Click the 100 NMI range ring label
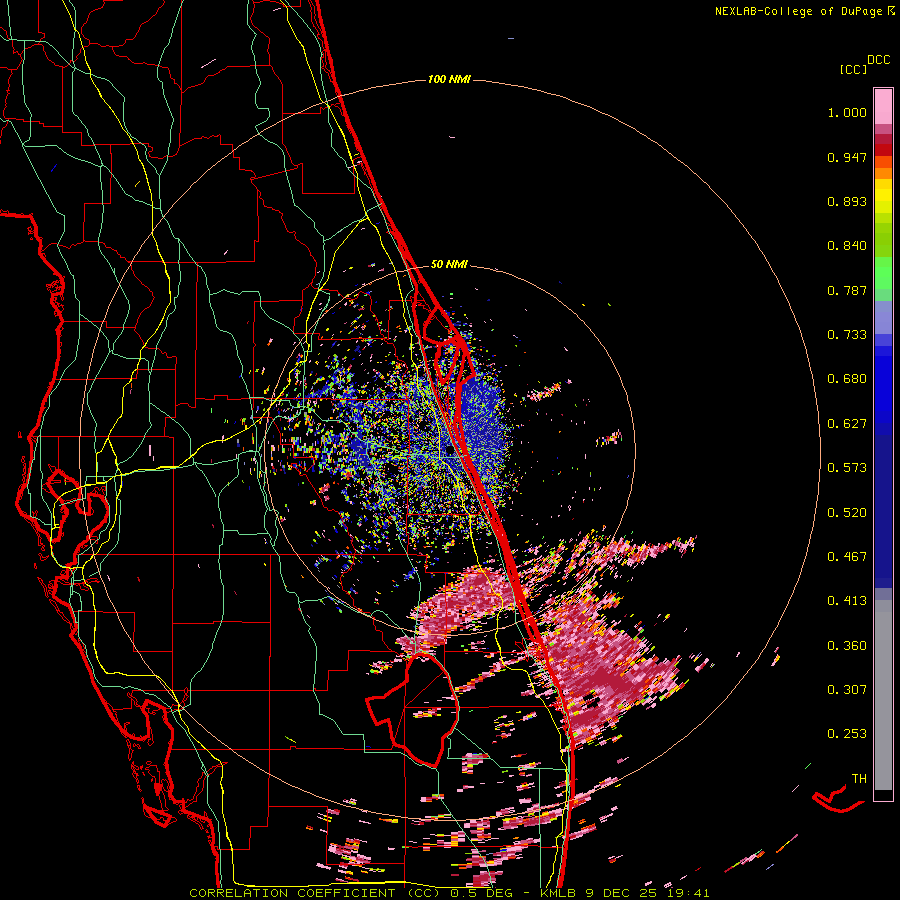 [x=449, y=79]
